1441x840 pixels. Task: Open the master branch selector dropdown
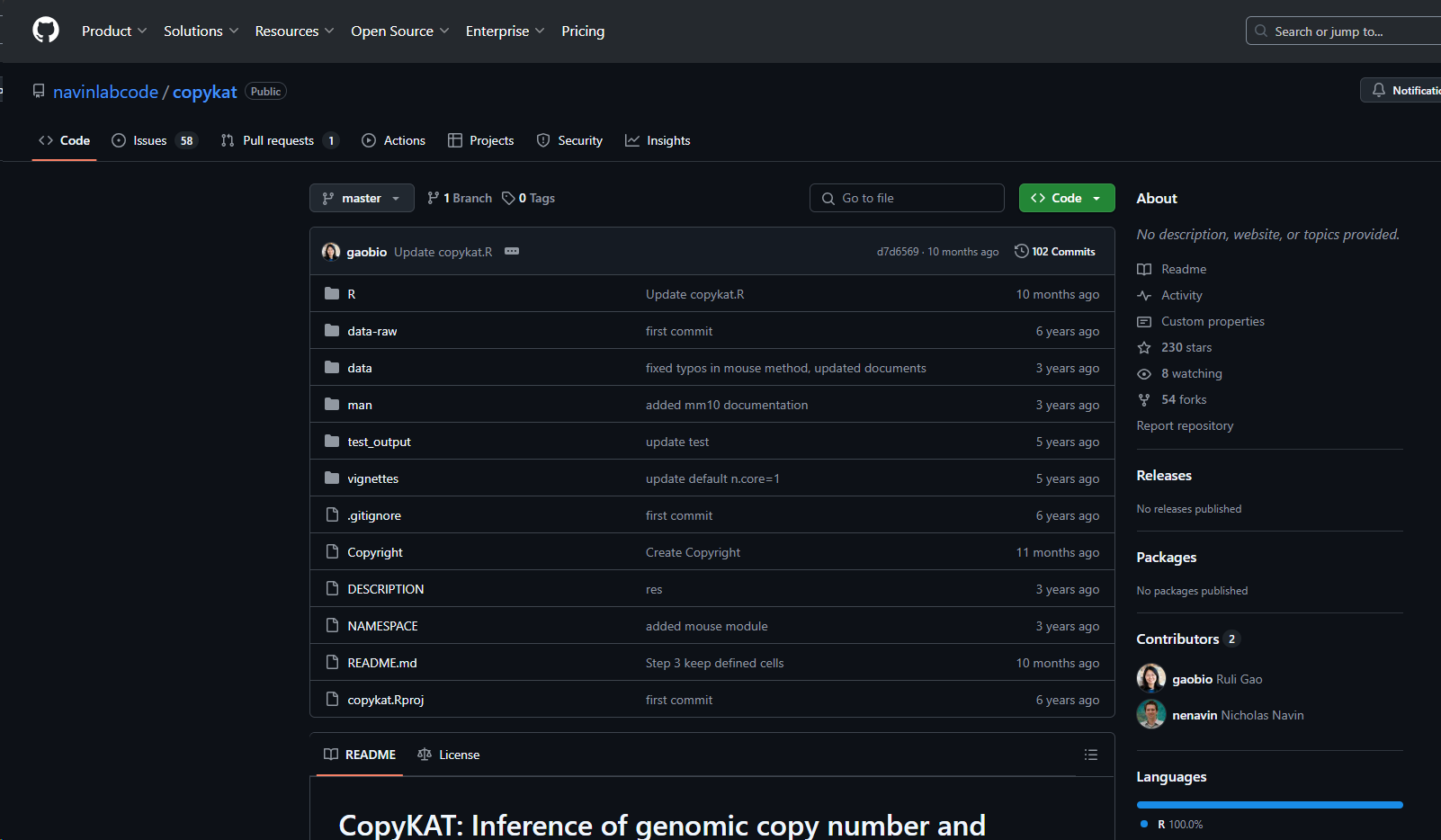click(x=362, y=198)
